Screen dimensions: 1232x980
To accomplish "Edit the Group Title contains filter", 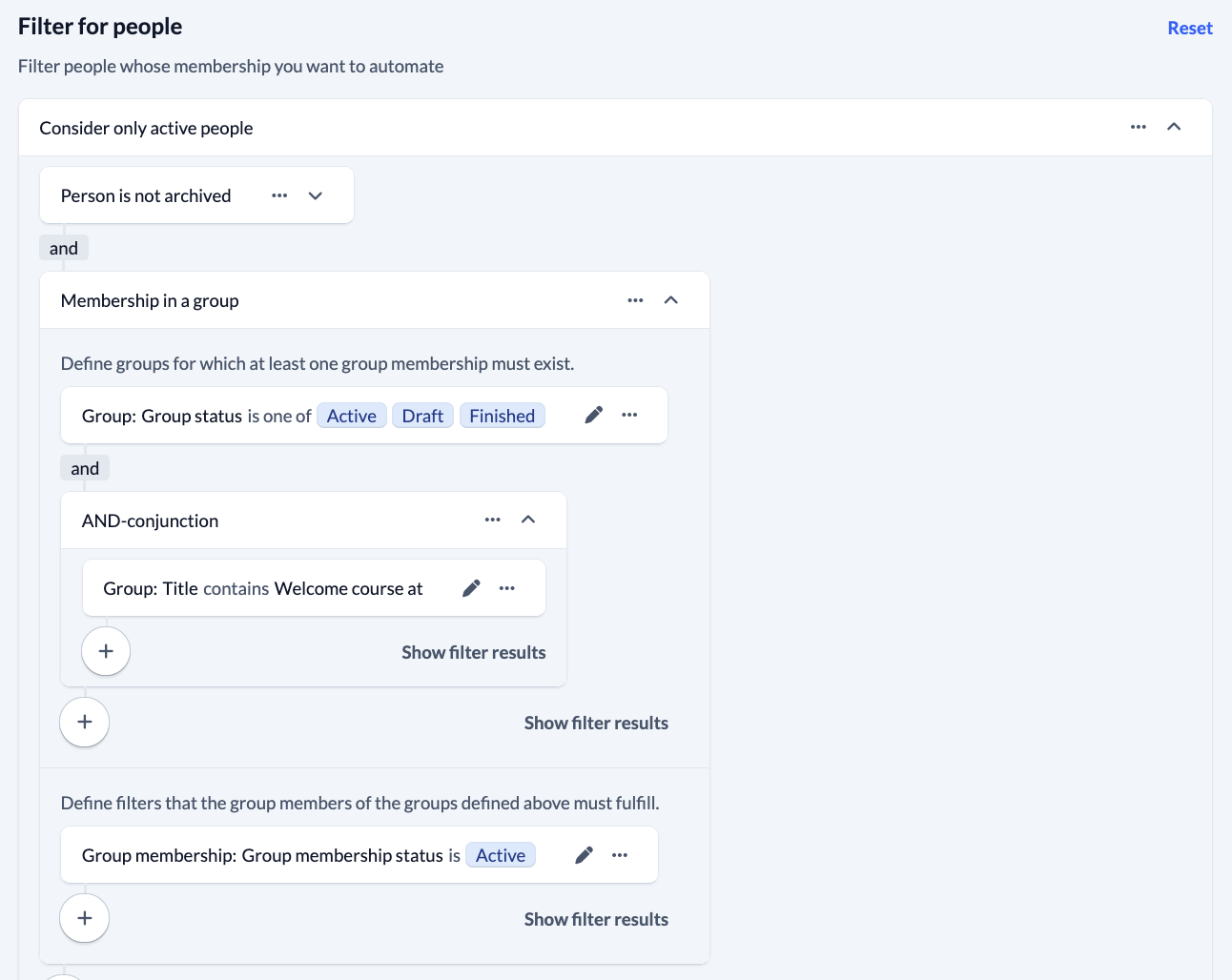I will (471, 588).
